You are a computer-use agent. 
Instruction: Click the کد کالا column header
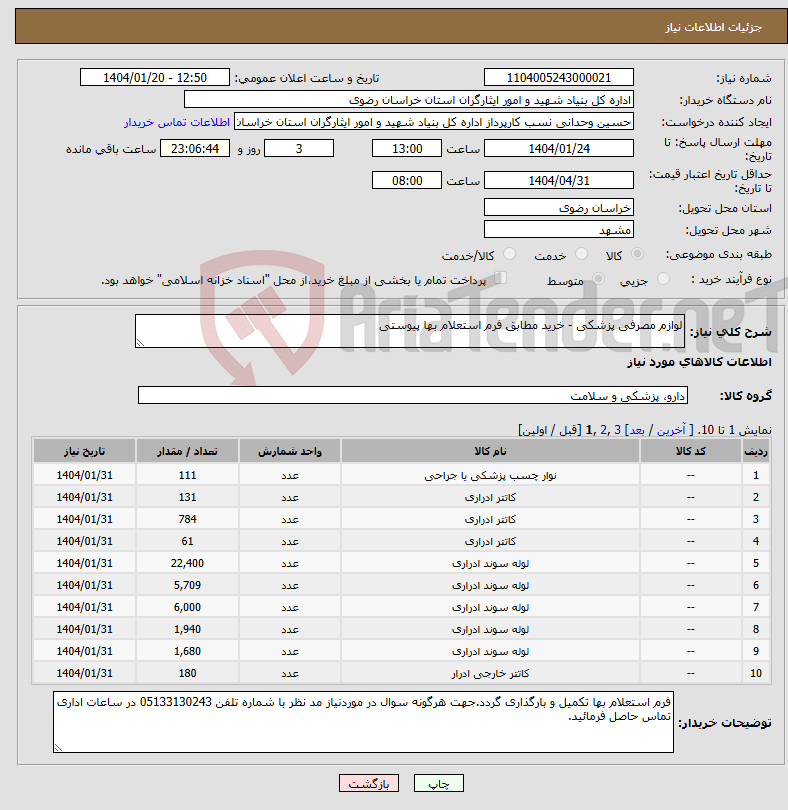point(691,451)
